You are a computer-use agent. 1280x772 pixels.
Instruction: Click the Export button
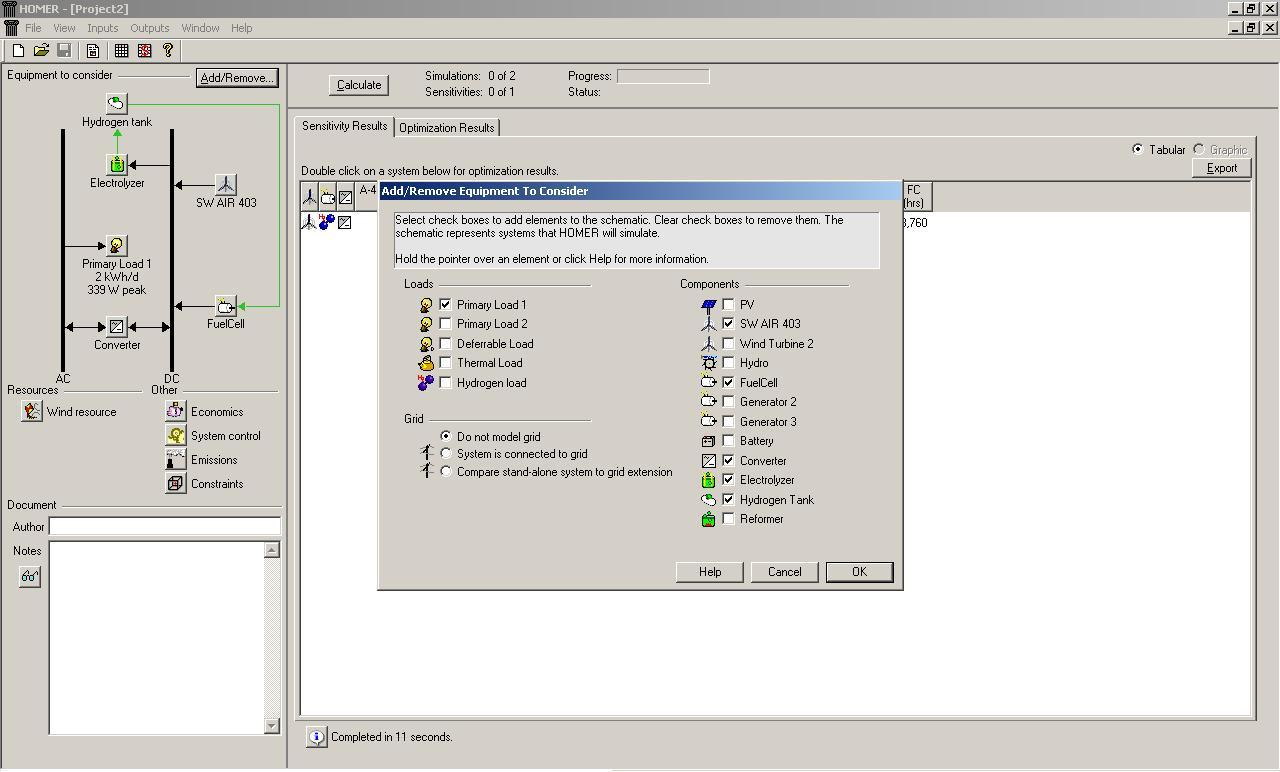click(1222, 168)
